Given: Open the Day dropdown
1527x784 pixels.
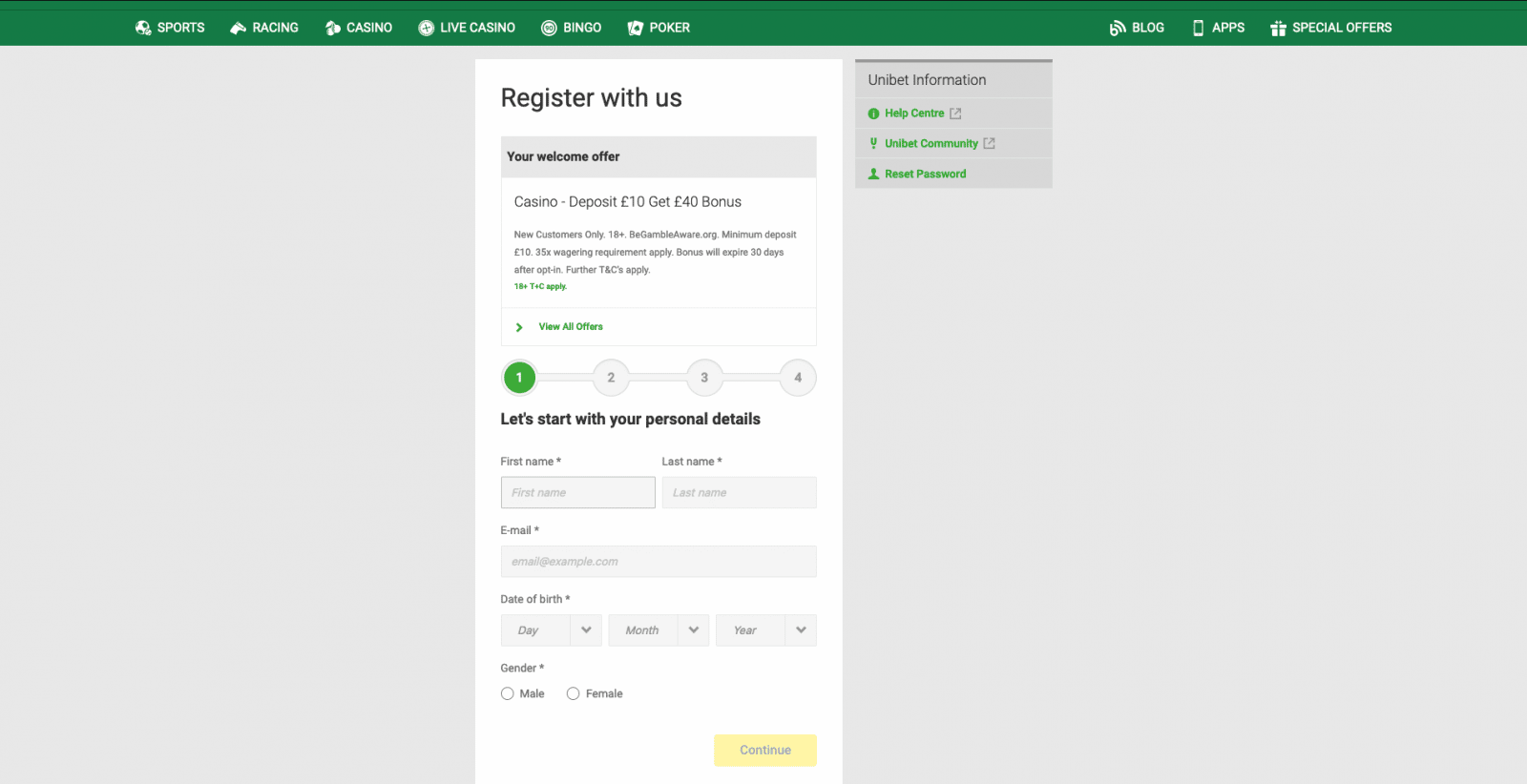Looking at the screenshot, I should point(551,630).
